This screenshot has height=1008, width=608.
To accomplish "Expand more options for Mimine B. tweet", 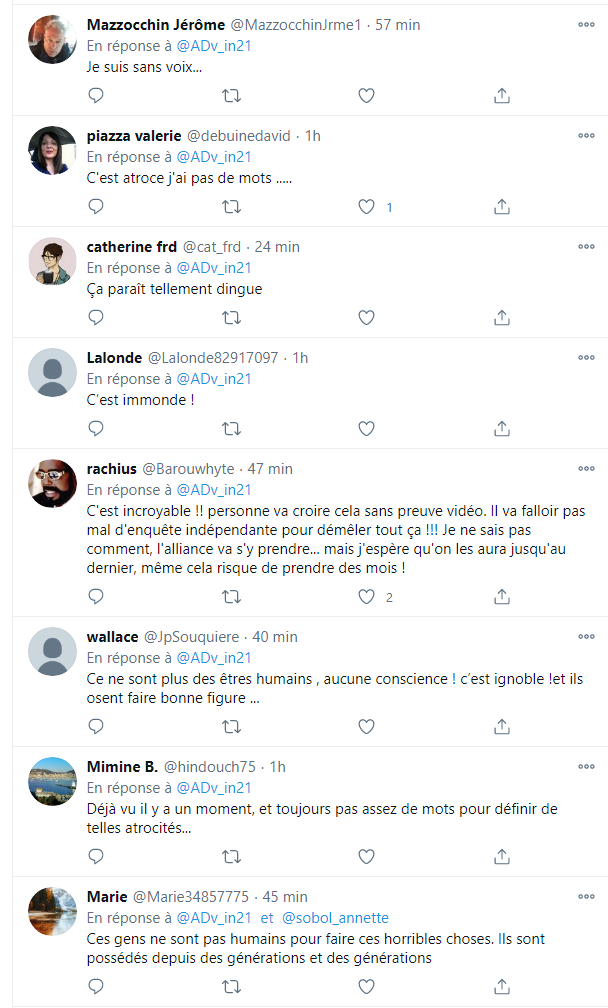I will click(586, 766).
